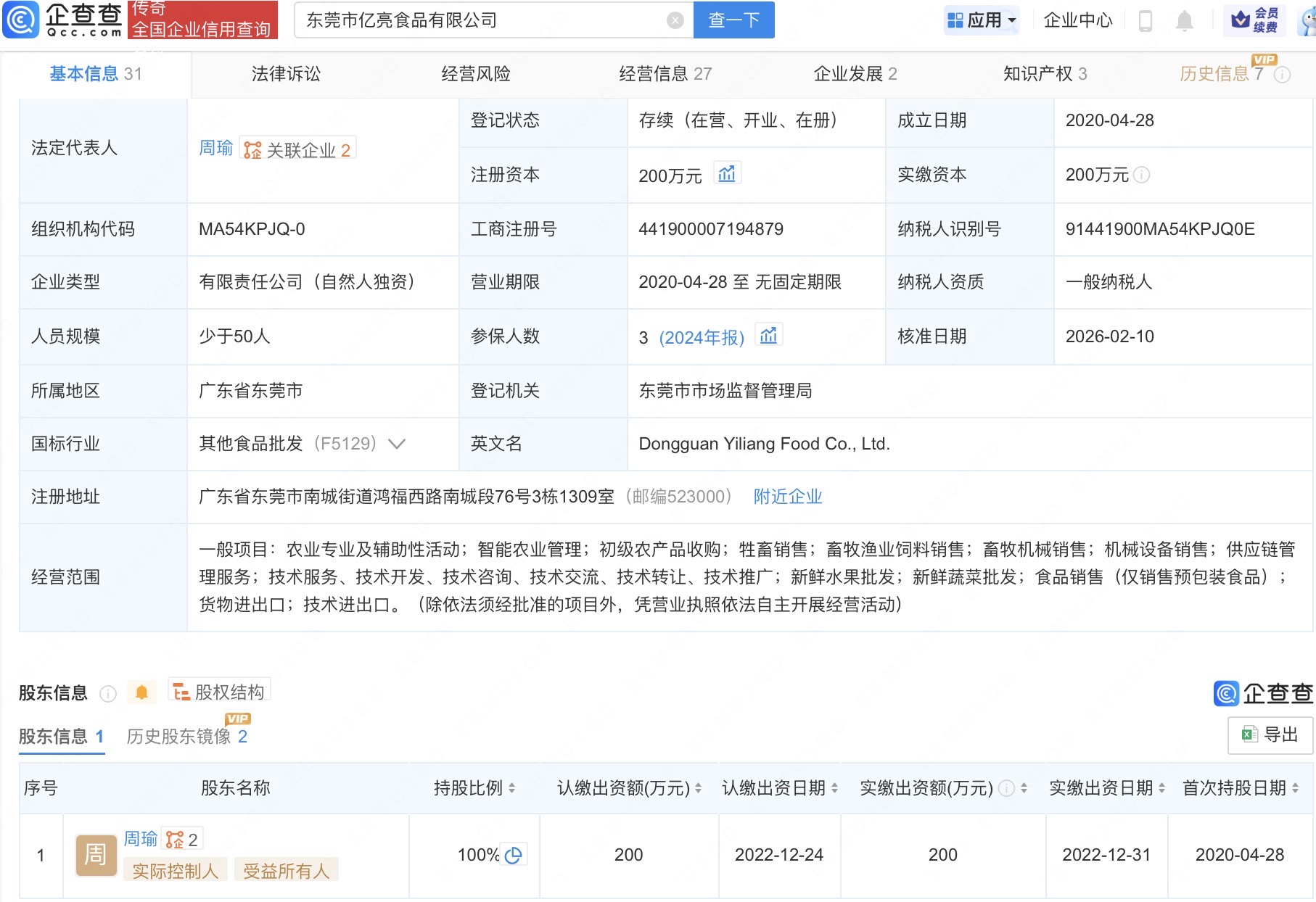Open shareholding ratio pie chart icon
The height and width of the screenshot is (902, 1316).
click(514, 855)
